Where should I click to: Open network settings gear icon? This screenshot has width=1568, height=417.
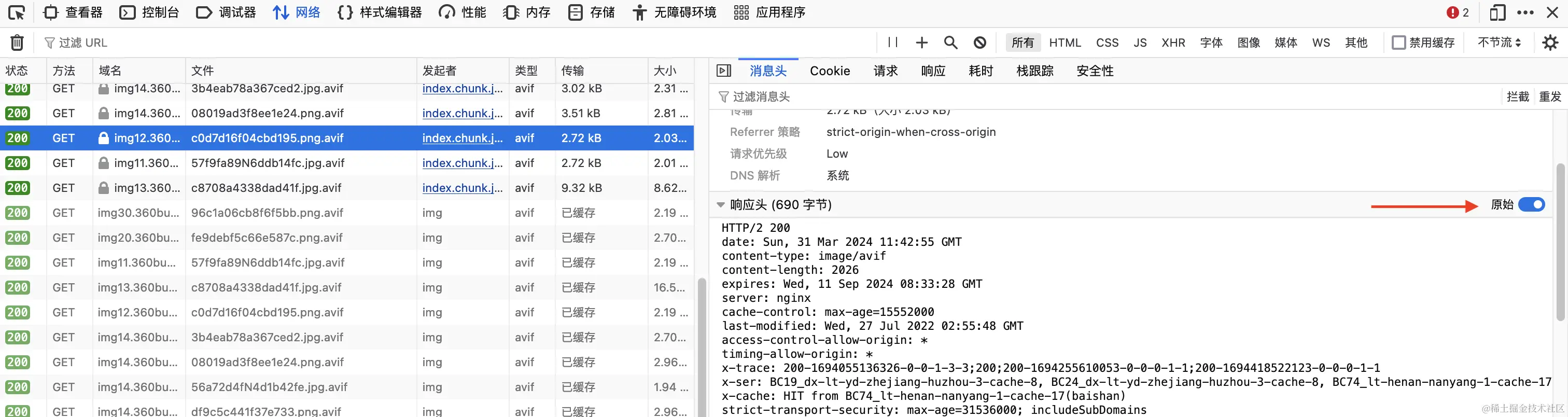pos(1550,43)
